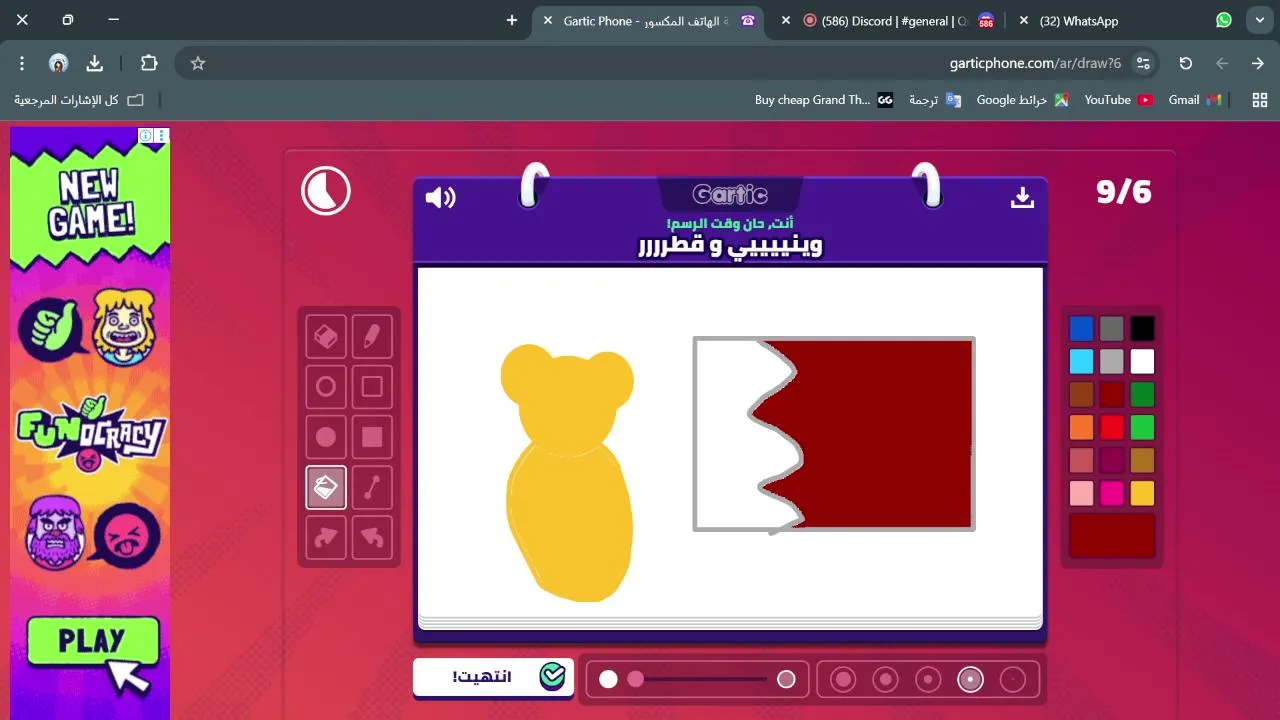Image resolution: width=1280 pixels, height=720 pixels.
Task: Select the second largest brush thickness
Action: pyautogui.click(x=885, y=680)
